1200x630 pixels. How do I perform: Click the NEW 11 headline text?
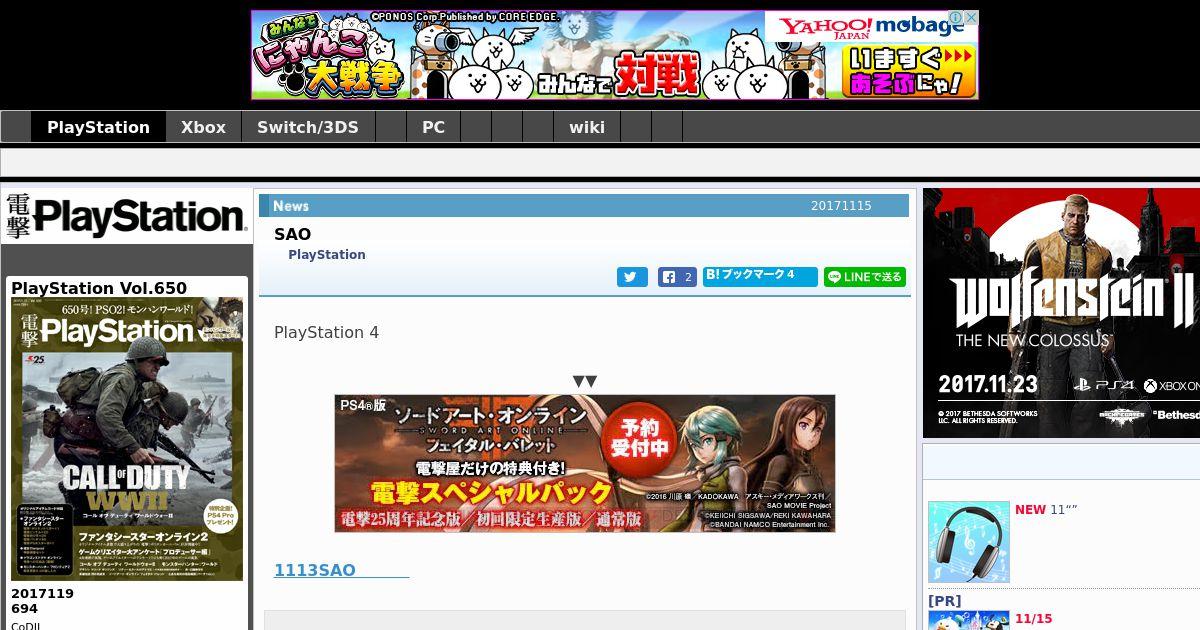(1046, 509)
